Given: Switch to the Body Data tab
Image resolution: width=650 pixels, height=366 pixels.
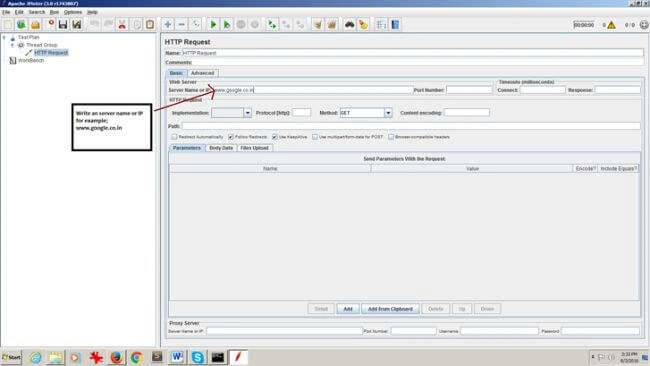Looking at the screenshot, I should point(221,148).
